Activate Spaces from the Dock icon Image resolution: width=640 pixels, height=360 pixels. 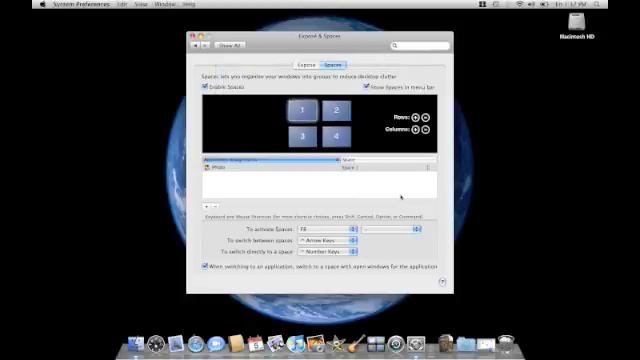tap(376, 344)
